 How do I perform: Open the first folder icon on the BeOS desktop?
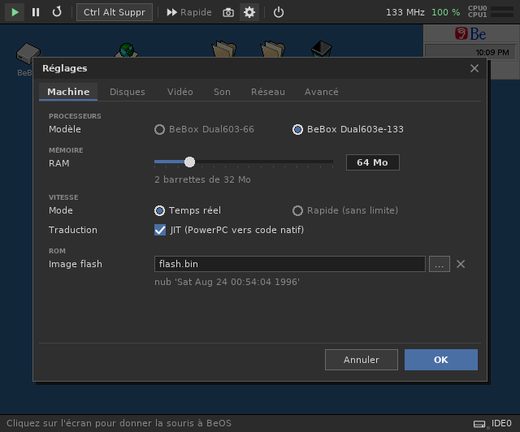click(224, 49)
